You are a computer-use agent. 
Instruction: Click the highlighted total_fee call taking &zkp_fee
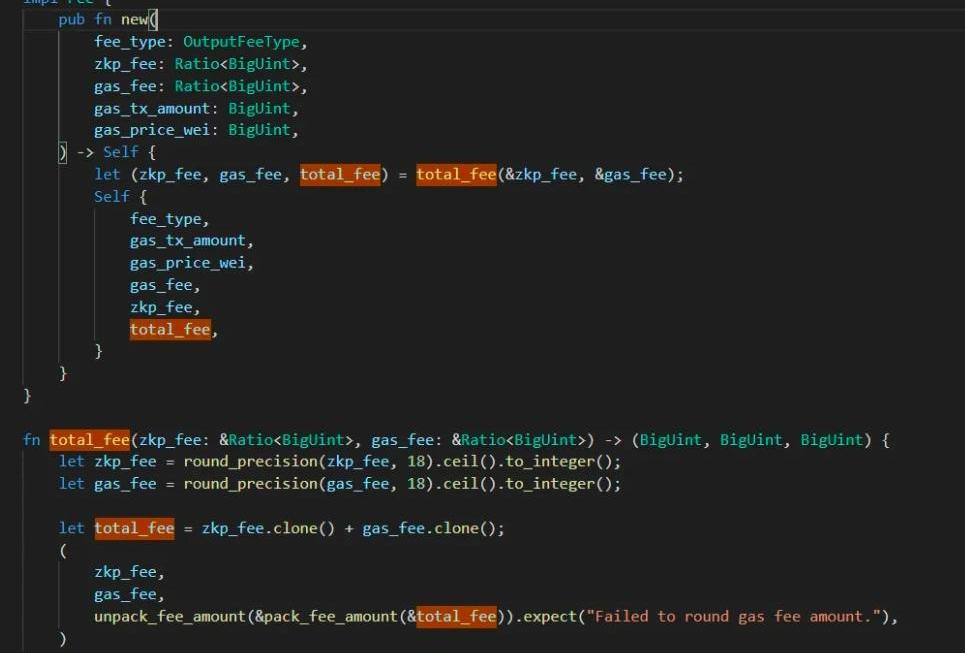pyautogui.click(x=456, y=174)
